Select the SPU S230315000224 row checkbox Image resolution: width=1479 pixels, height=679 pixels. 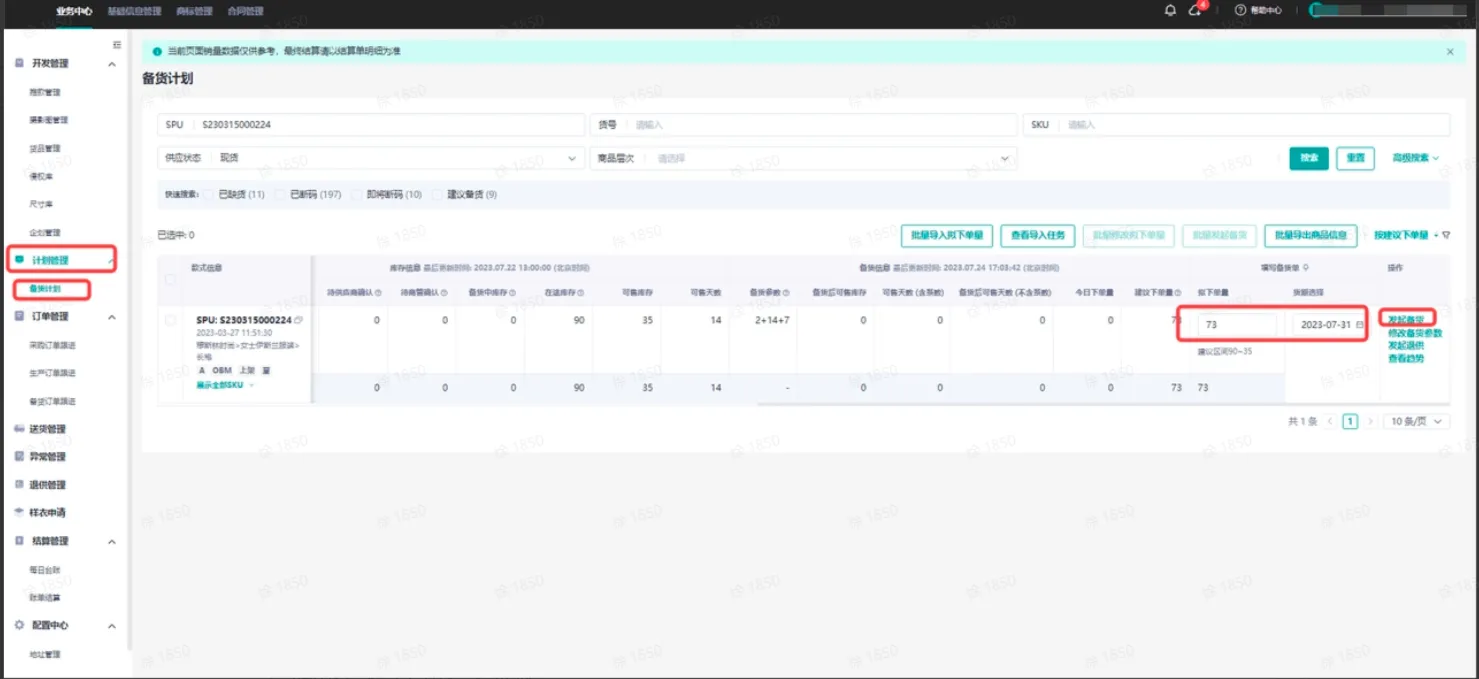point(170,320)
